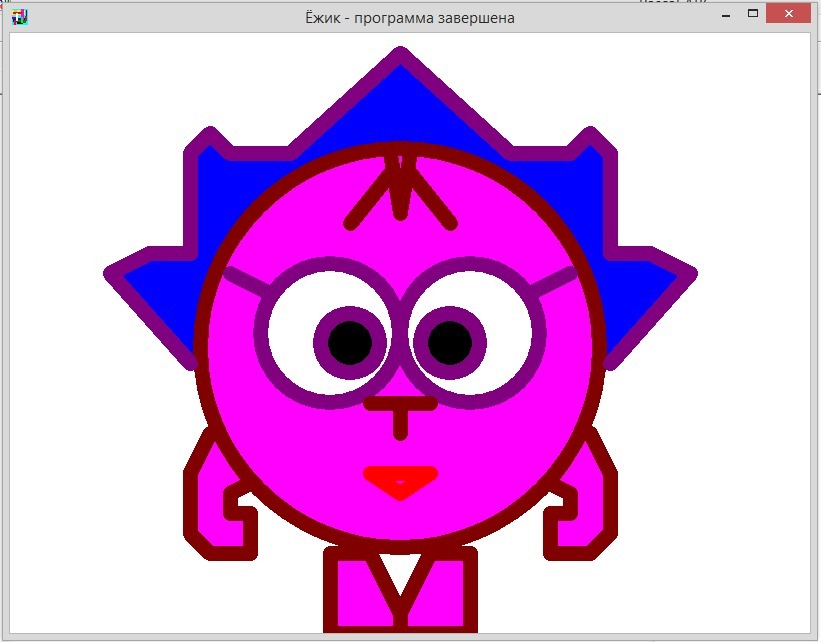Click the window title text 'Ёжик - программа завершена'

click(410, 18)
